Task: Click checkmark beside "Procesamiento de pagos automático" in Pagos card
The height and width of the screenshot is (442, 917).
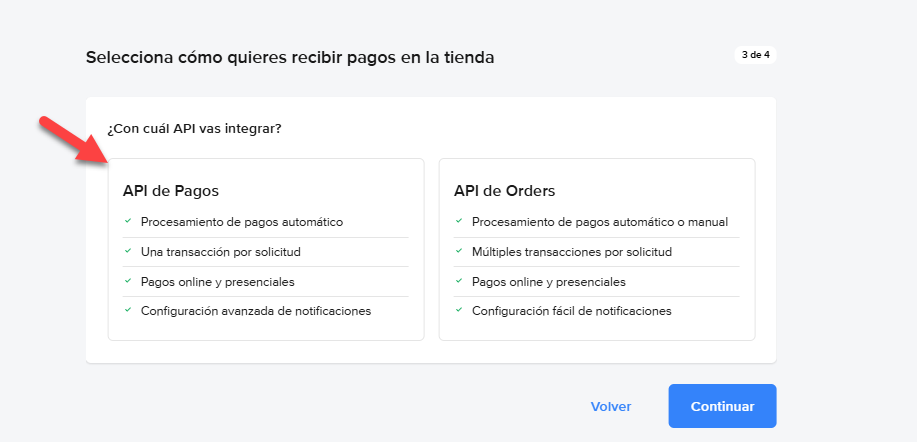Action: click(x=127, y=221)
